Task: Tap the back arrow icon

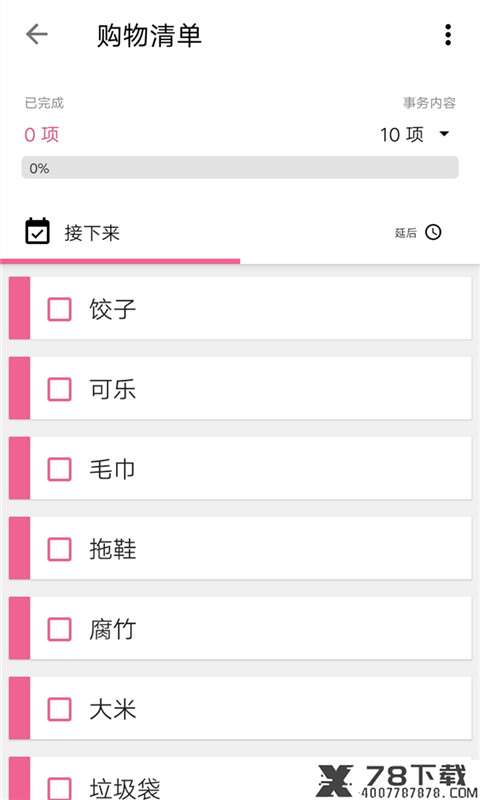Action: 37,35
